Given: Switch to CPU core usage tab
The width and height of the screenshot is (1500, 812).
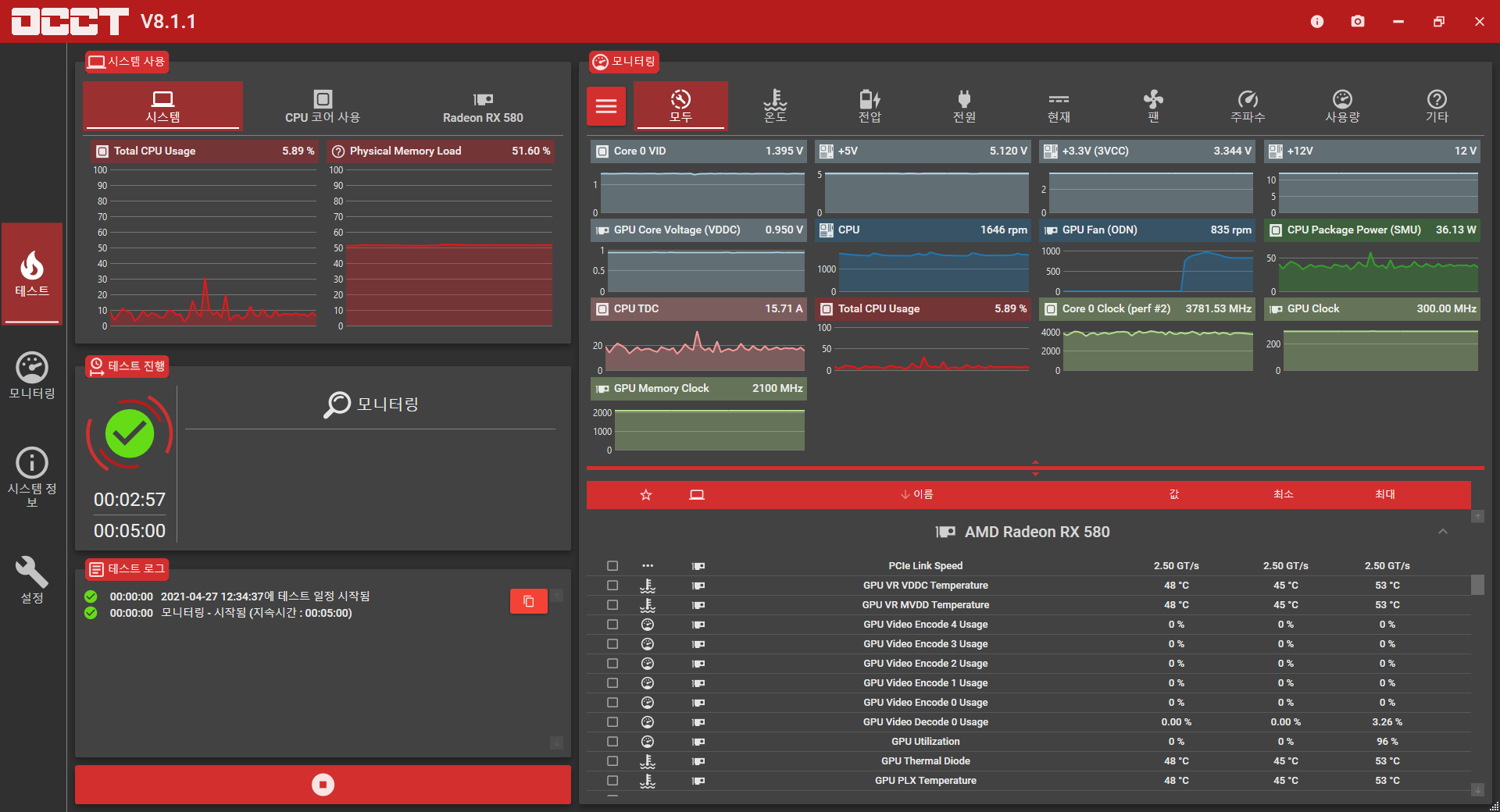Looking at the screenshot, I should [323, 106].
